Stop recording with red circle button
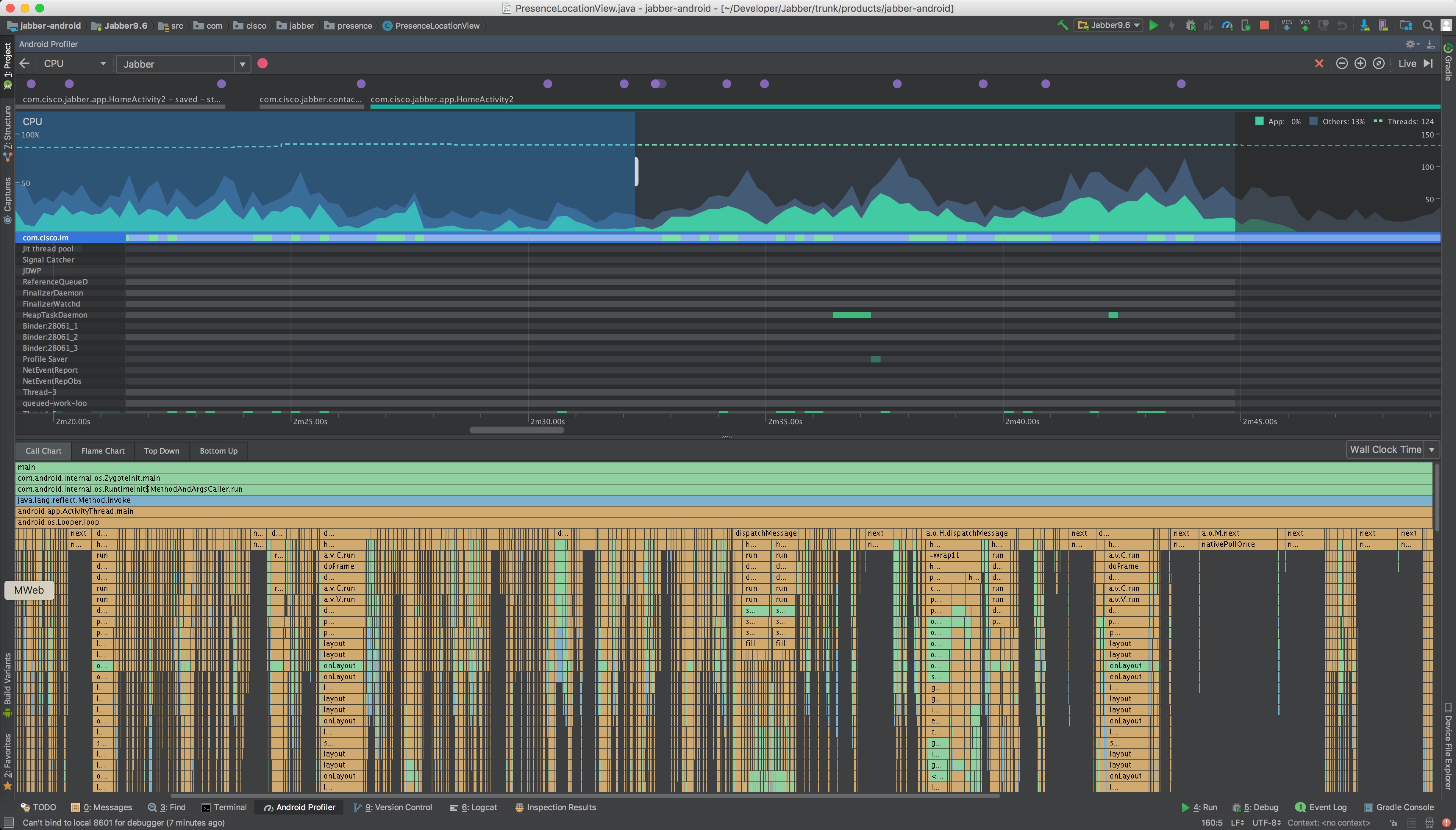 263,63
